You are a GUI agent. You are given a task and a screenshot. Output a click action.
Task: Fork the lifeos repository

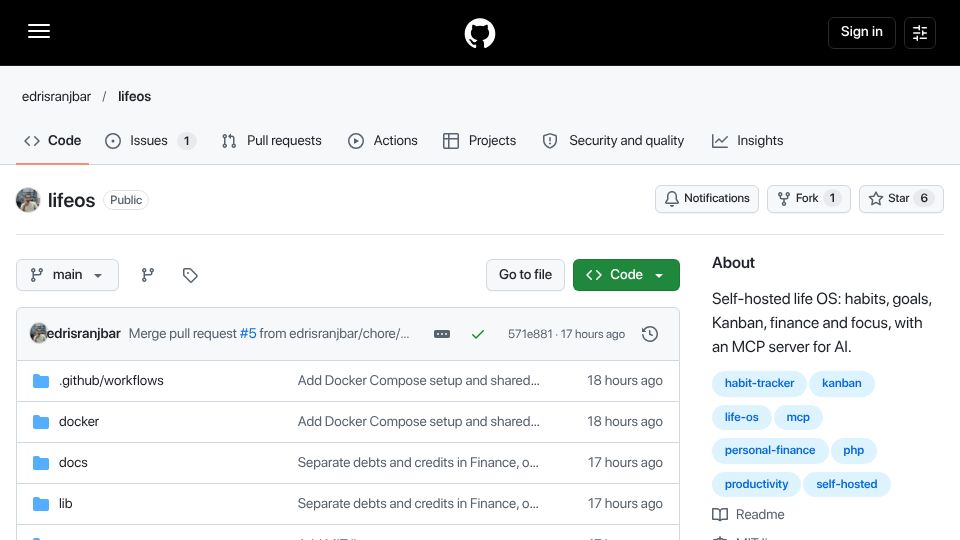point(808,198)
